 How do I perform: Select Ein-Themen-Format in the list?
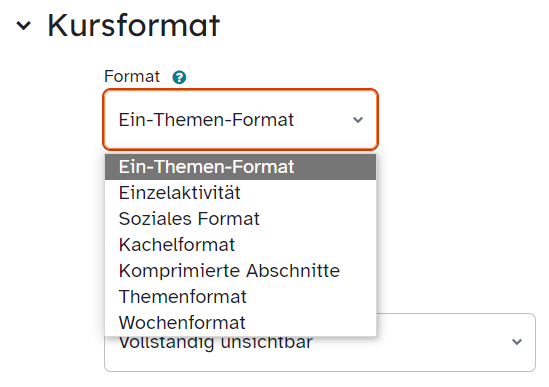(241, 167)
